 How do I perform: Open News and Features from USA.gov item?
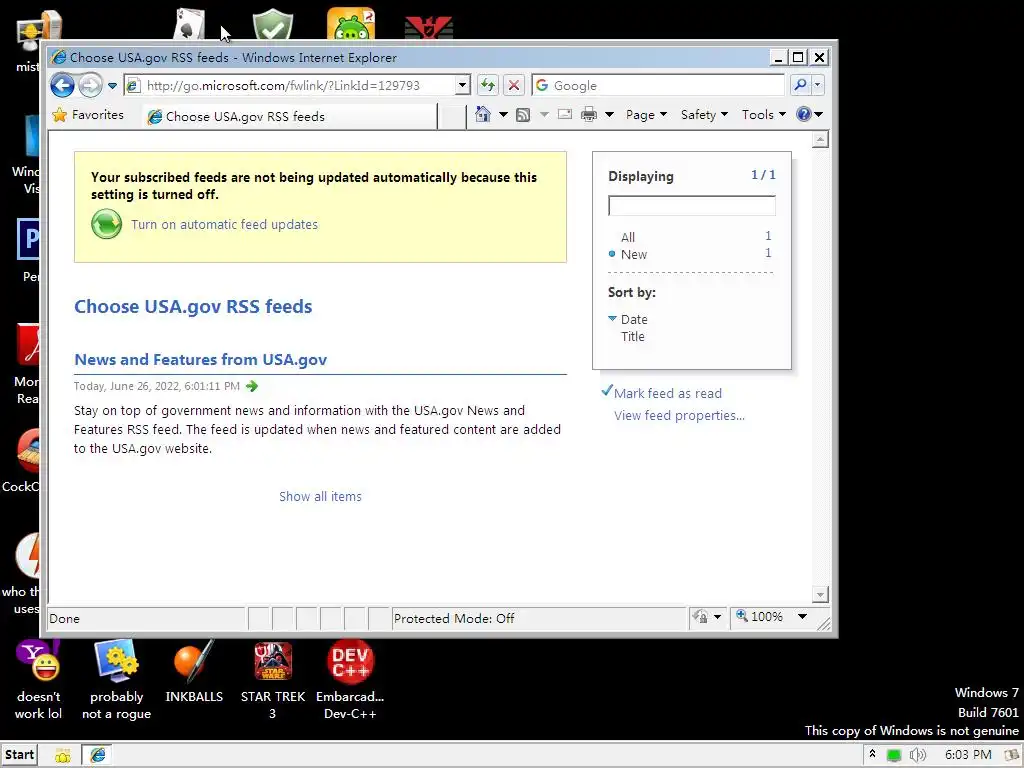tap(200, 360)
